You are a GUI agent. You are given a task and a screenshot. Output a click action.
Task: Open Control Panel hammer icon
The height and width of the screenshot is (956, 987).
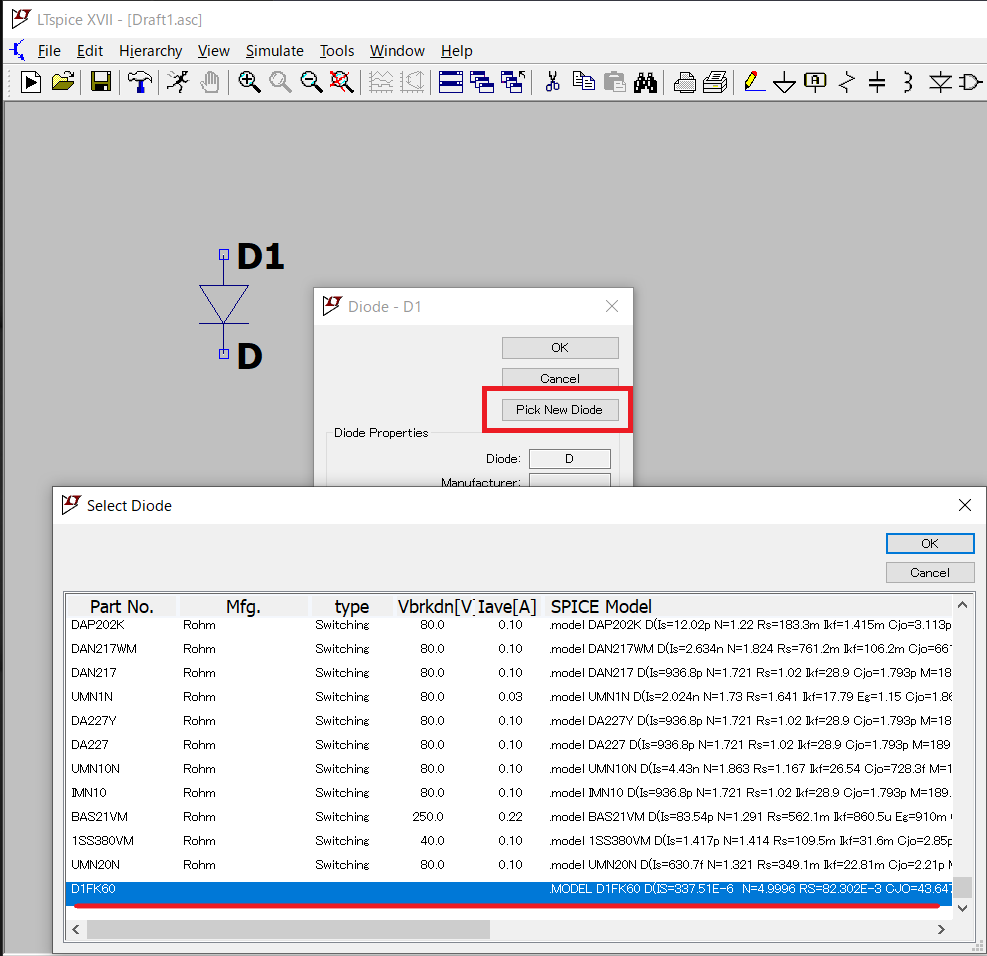tap(140, 82)
